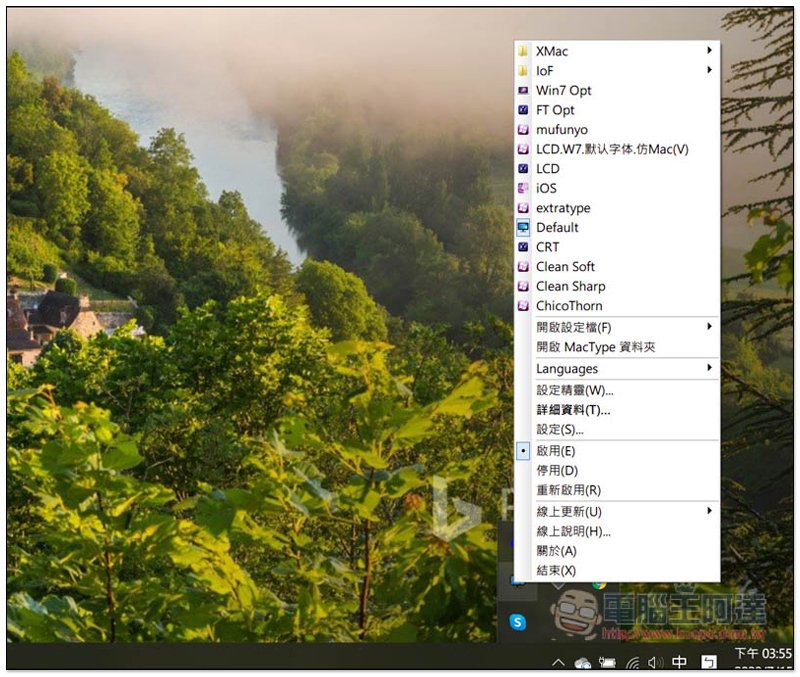Screen dimensions: 800x677
Task: Click the IoF folder icon
Action: (x=523, y=70)
